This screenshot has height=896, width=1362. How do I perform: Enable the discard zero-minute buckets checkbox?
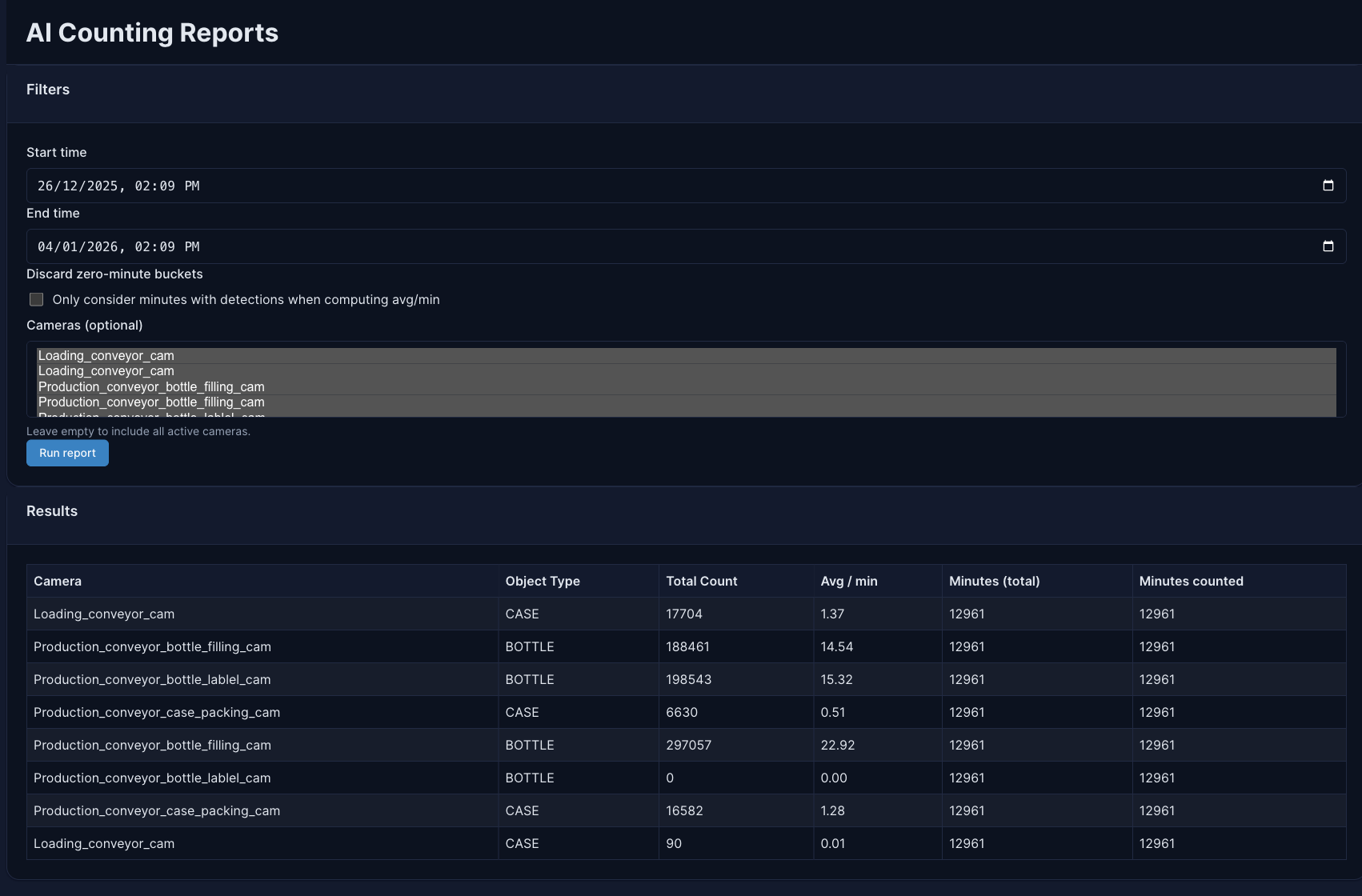37,299
